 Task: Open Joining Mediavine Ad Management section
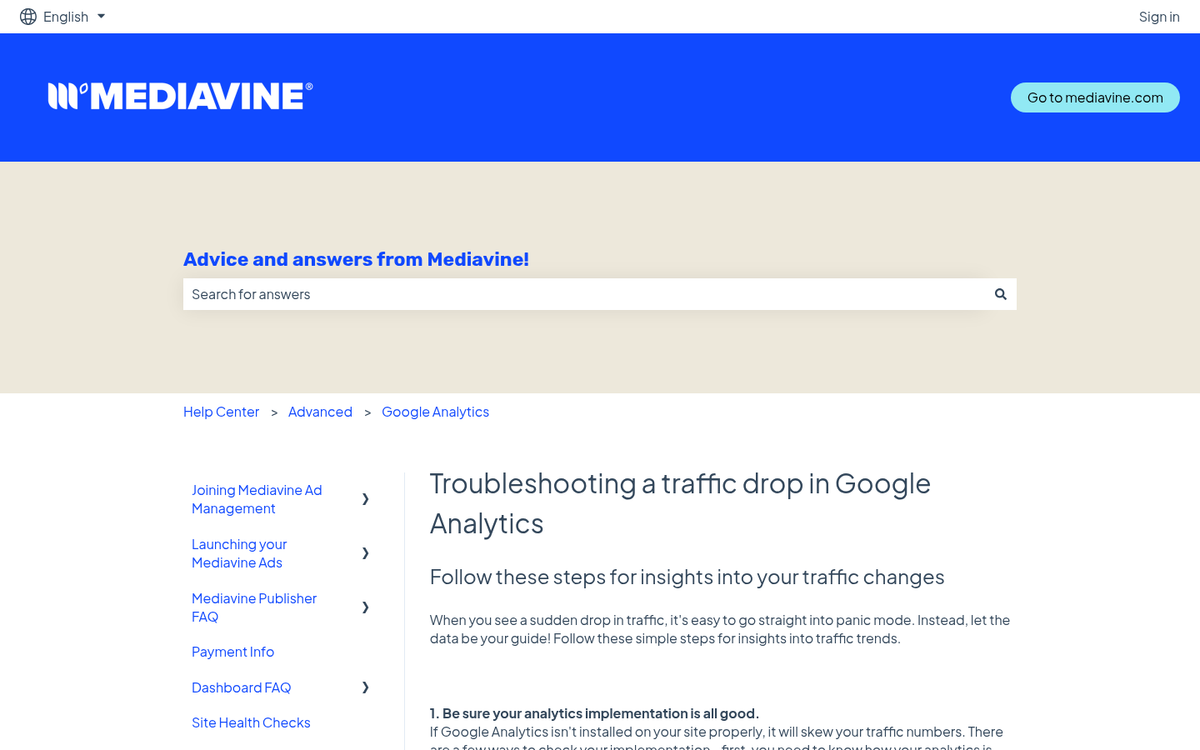[x=257, y=499]
